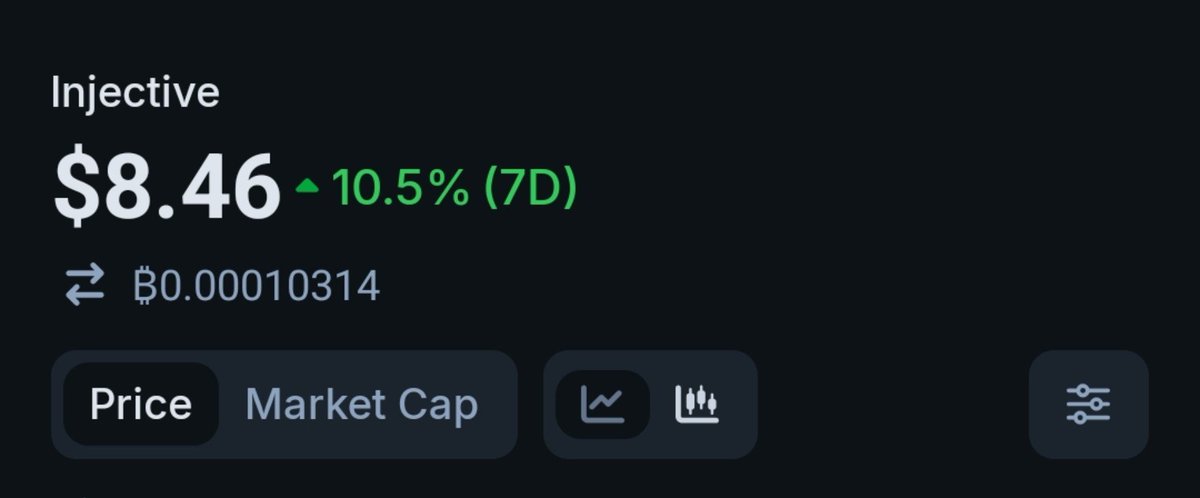This screenshot has width=1200, height=498.
Task: Click the dollar sign of price
Action: point(76,187)
